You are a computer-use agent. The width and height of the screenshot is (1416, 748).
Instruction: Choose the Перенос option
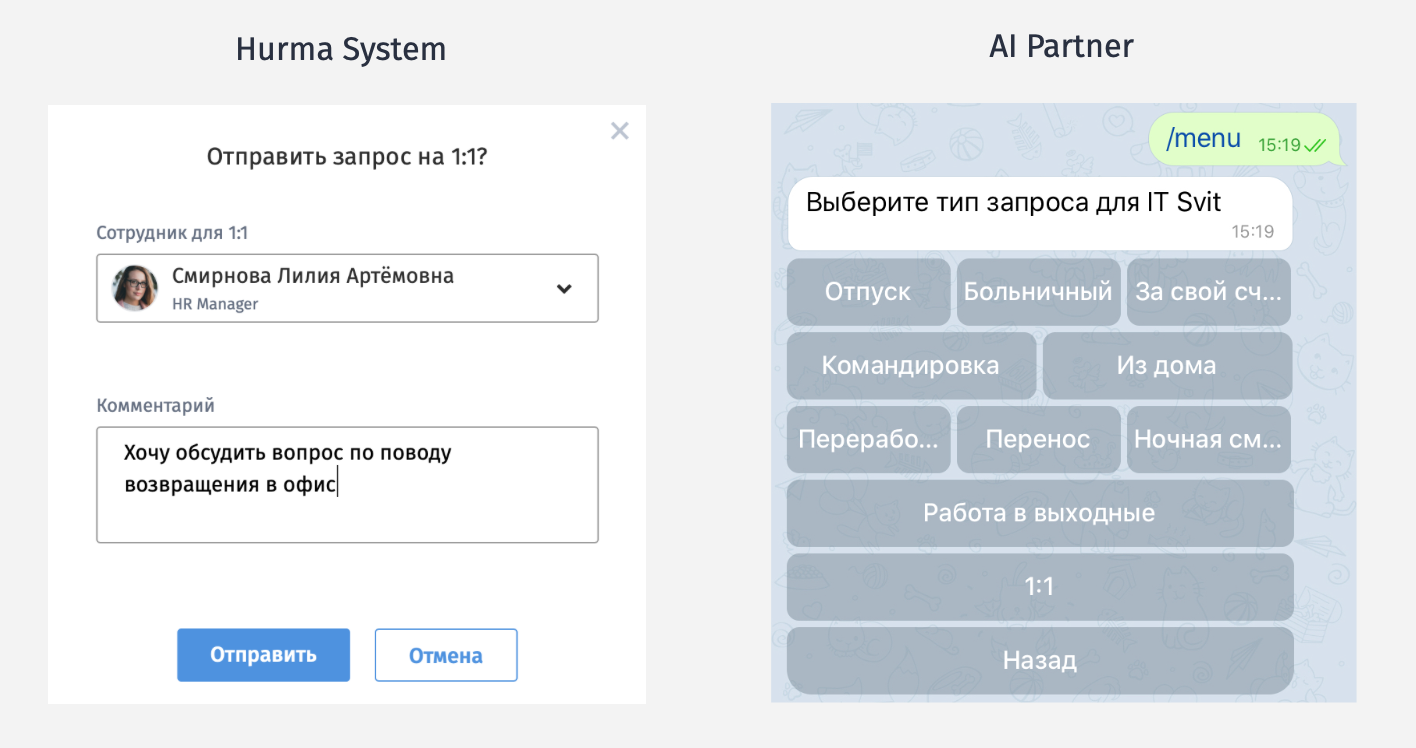pyautogui.click(x=1038, y=440)
